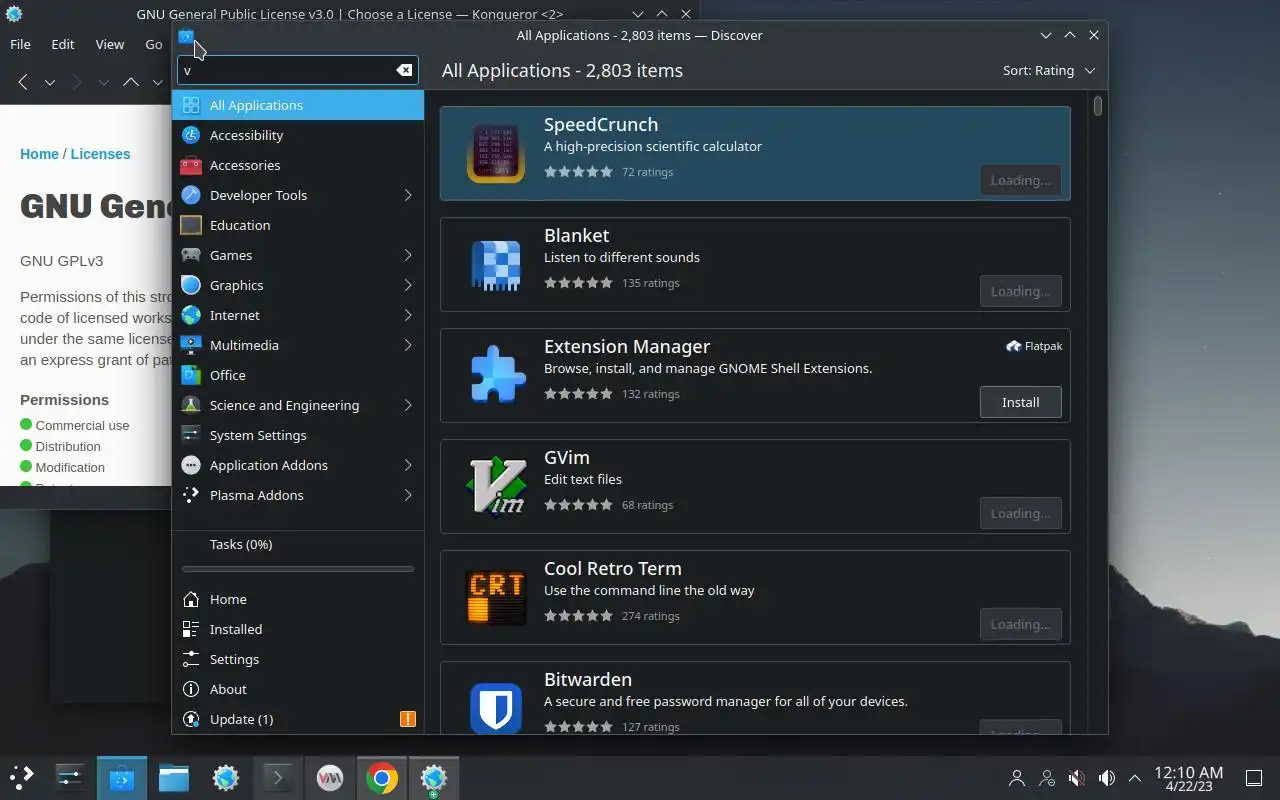Open application launcher in the taskbar

[x=22, y=777]
